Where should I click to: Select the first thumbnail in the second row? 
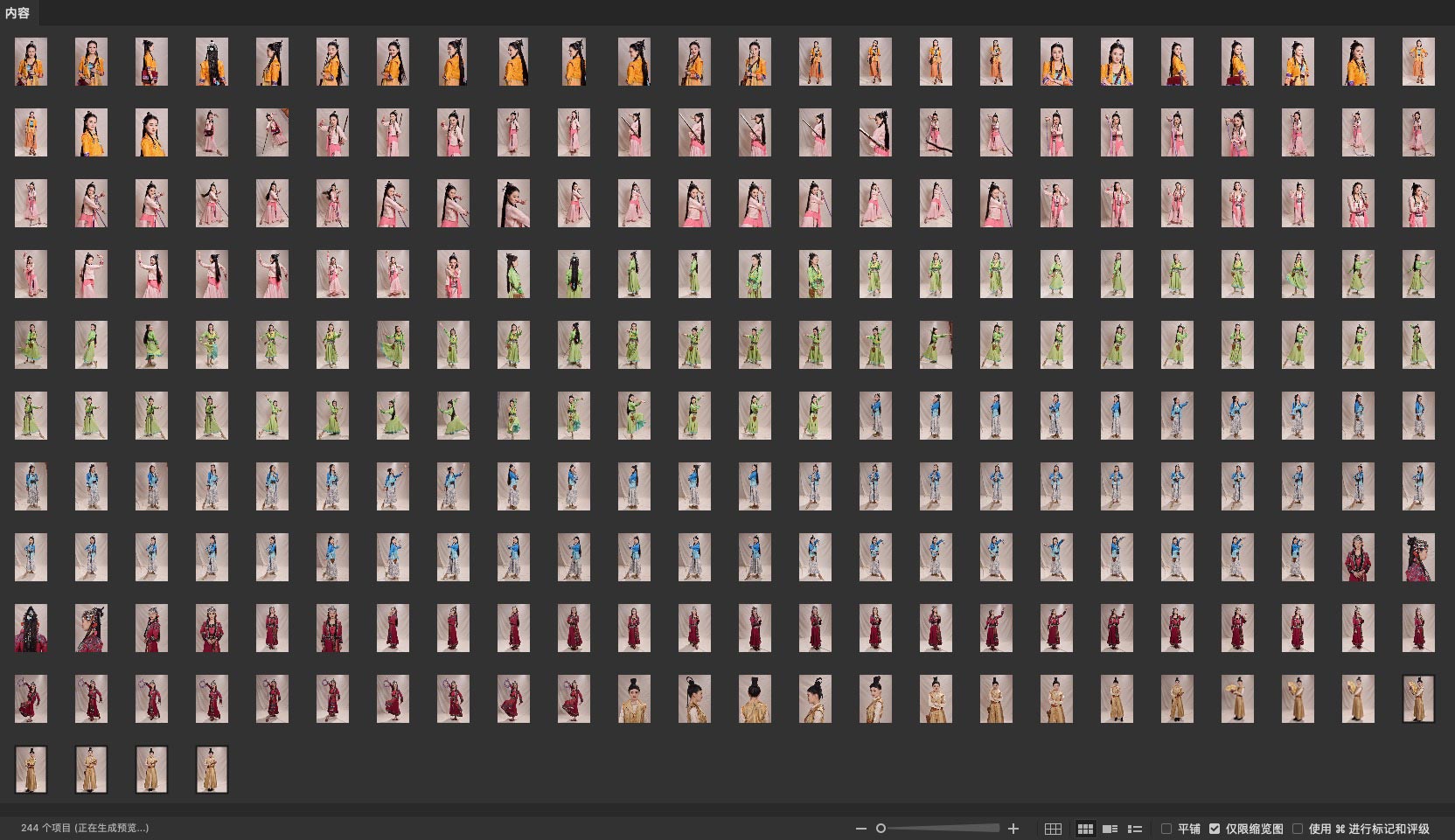pos(31,133)
